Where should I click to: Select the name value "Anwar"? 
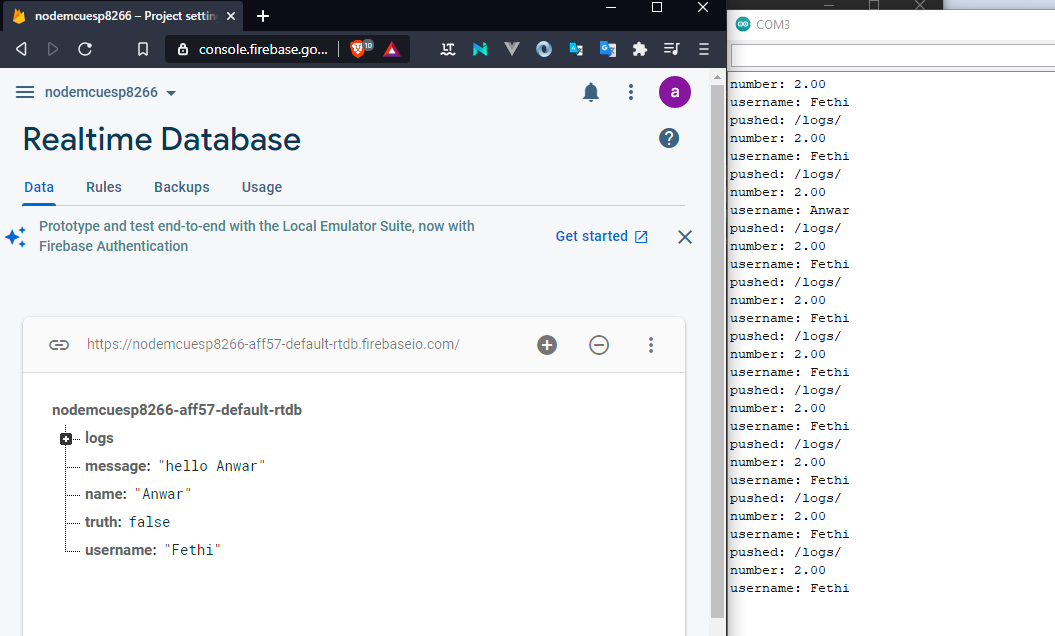coord(163,494)
